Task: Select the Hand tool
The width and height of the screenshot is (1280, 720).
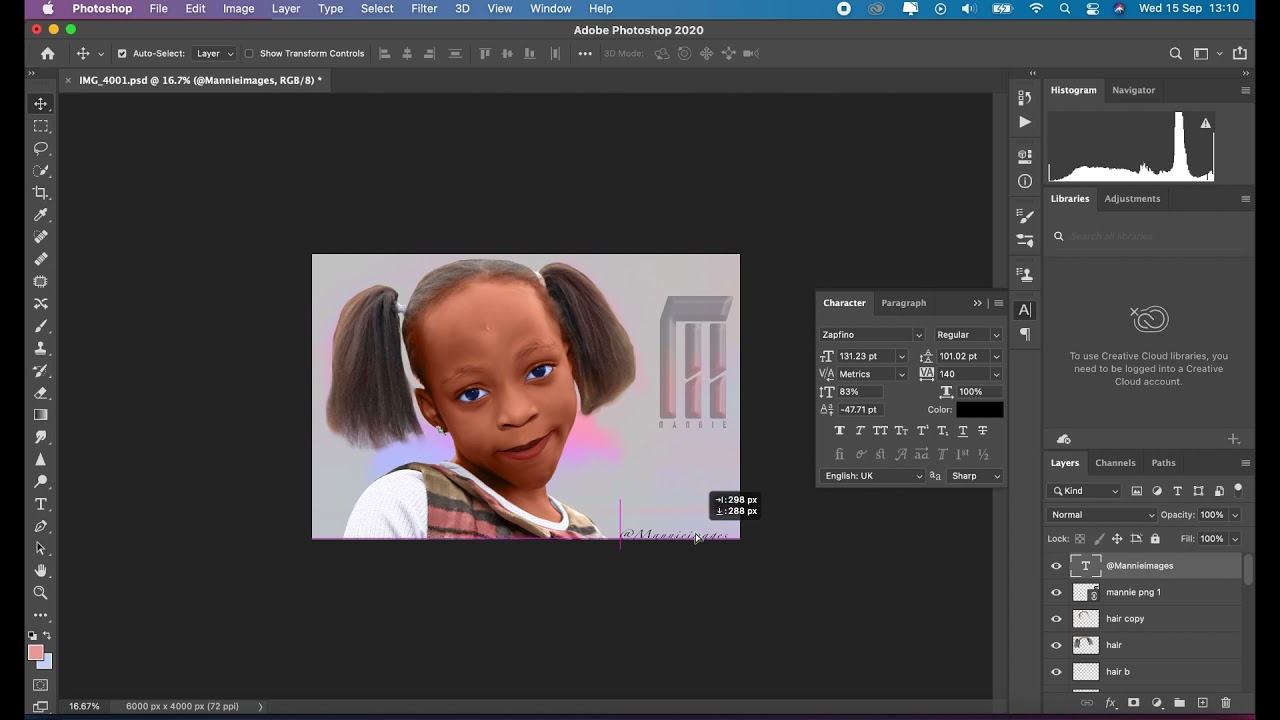Action: pos(41,570)
